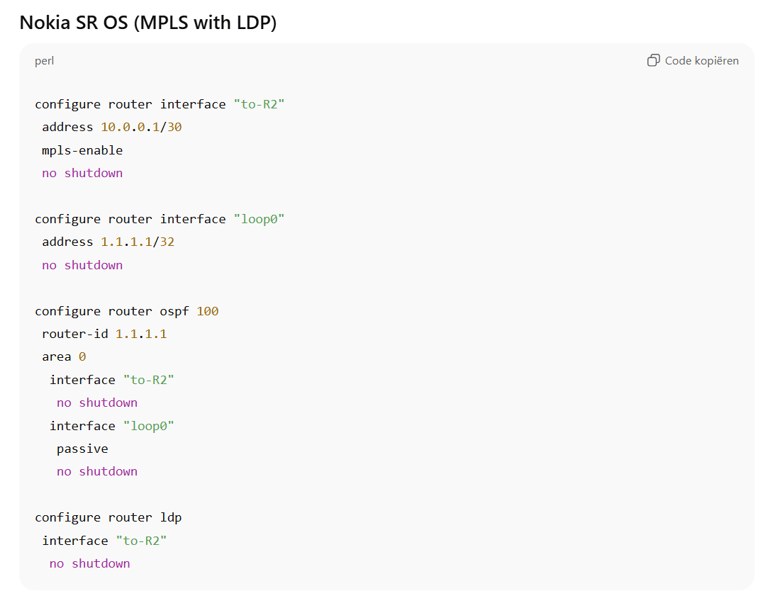Click the router-id 1.1.1.1 line
This screenshot has height=608, width=768.
click(104, 334)
